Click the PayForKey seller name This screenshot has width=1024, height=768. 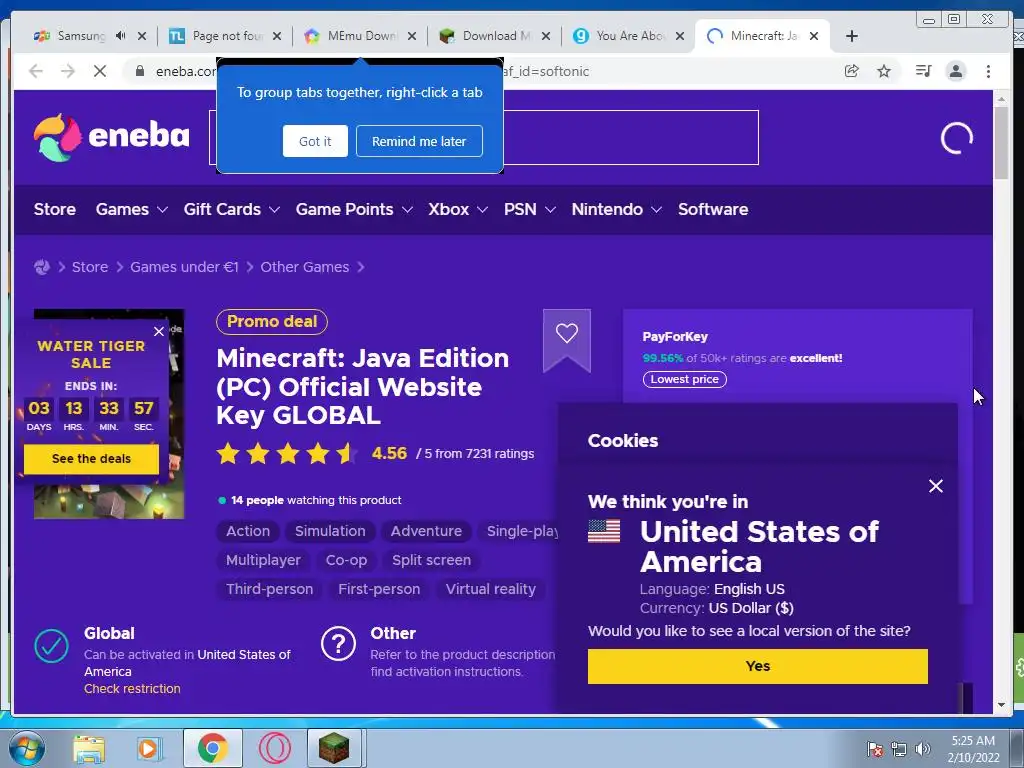[675, 337]
